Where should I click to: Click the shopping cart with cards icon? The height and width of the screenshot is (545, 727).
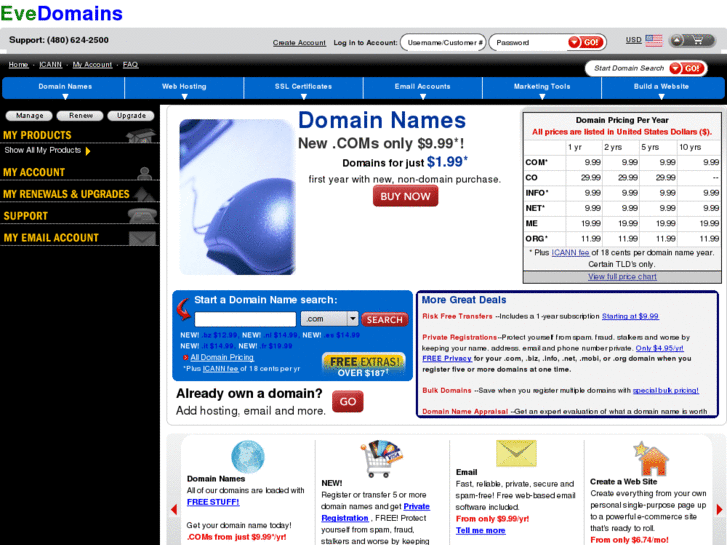pos(381,459)
